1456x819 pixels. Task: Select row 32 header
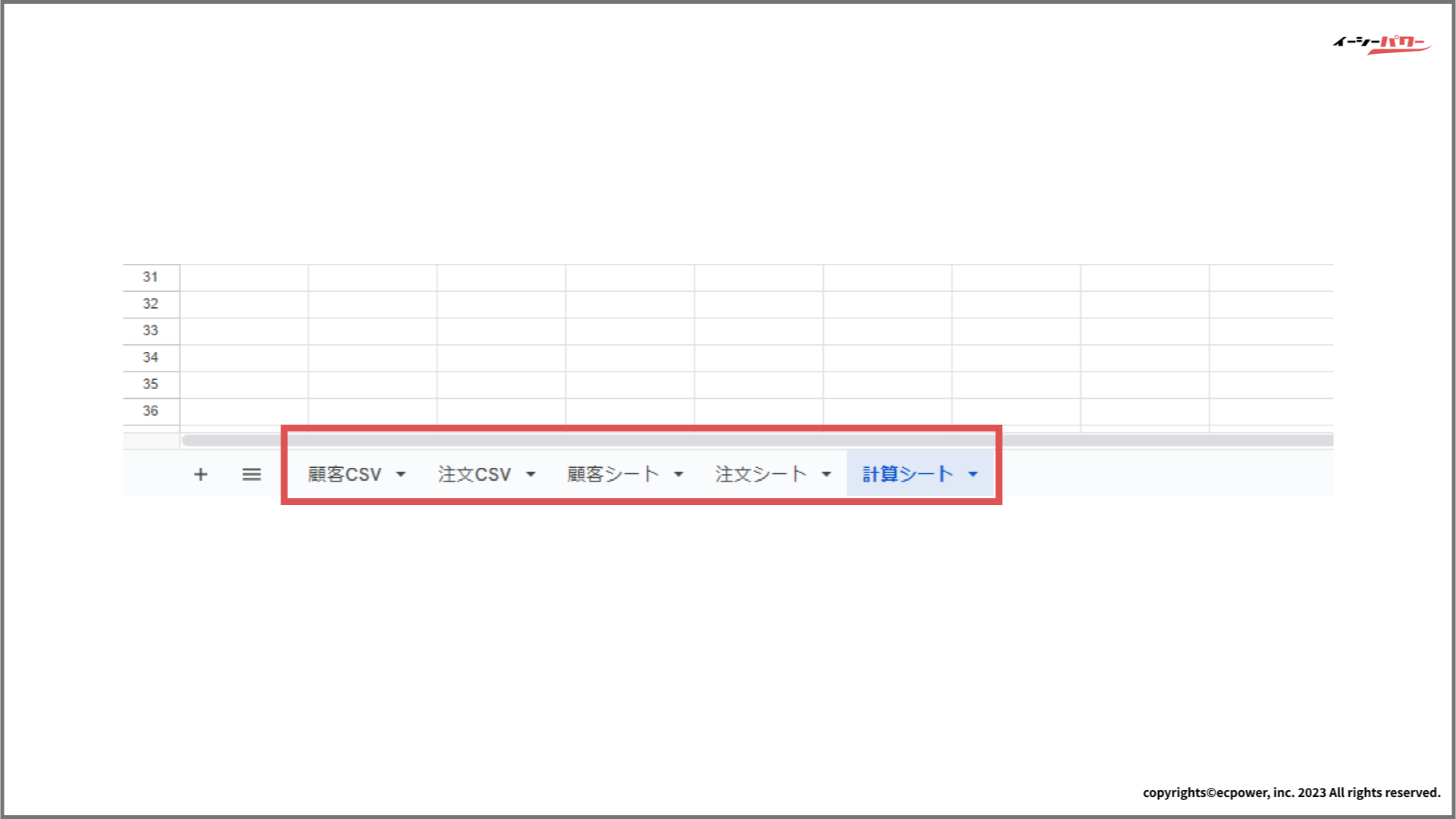[151, 304]
